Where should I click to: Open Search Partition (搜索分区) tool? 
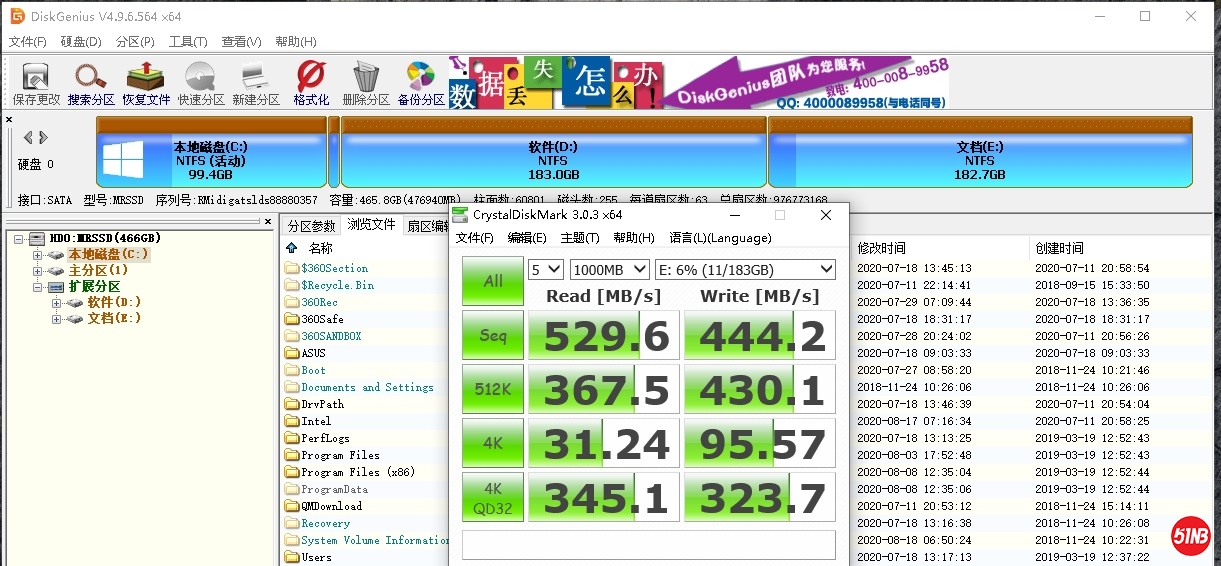[91, 82]
